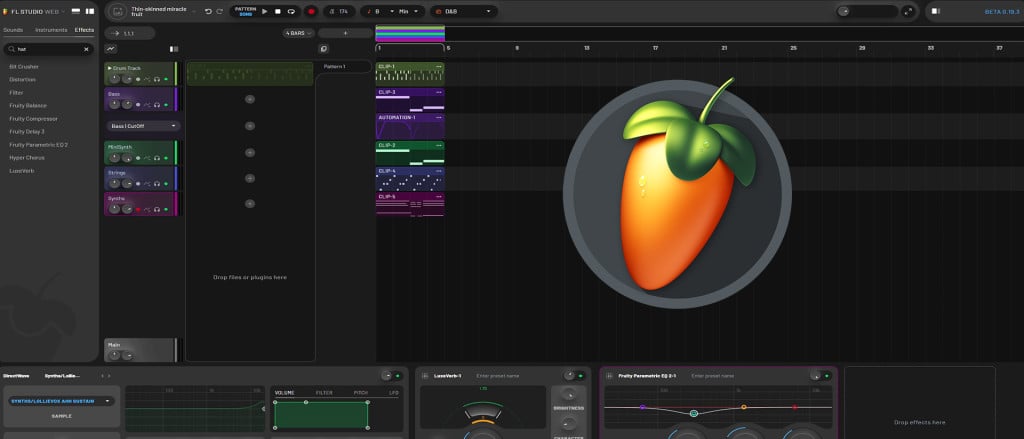1024x439 pixels.
Task: Click the Undo arrow icon
Action: pyautogui.click(x=207, y=11)
